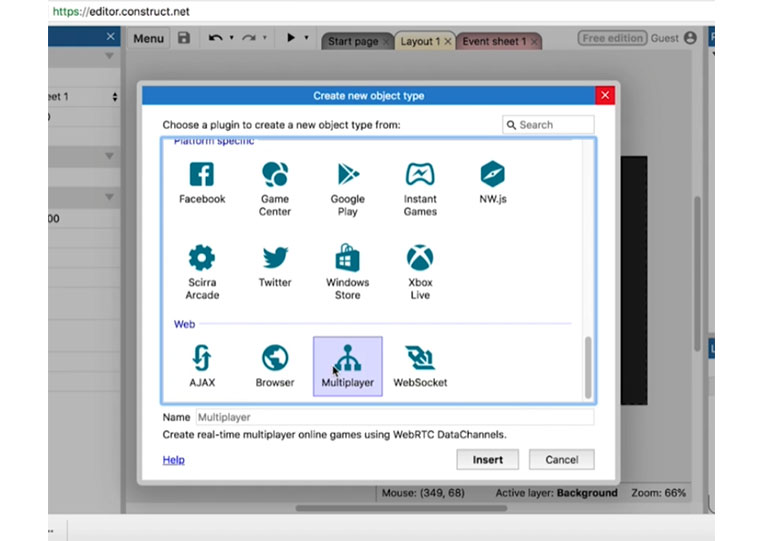Close the Start page tab
Viewport: 763px width, 541px height.
pyautogui.click(x=386, y=42)
